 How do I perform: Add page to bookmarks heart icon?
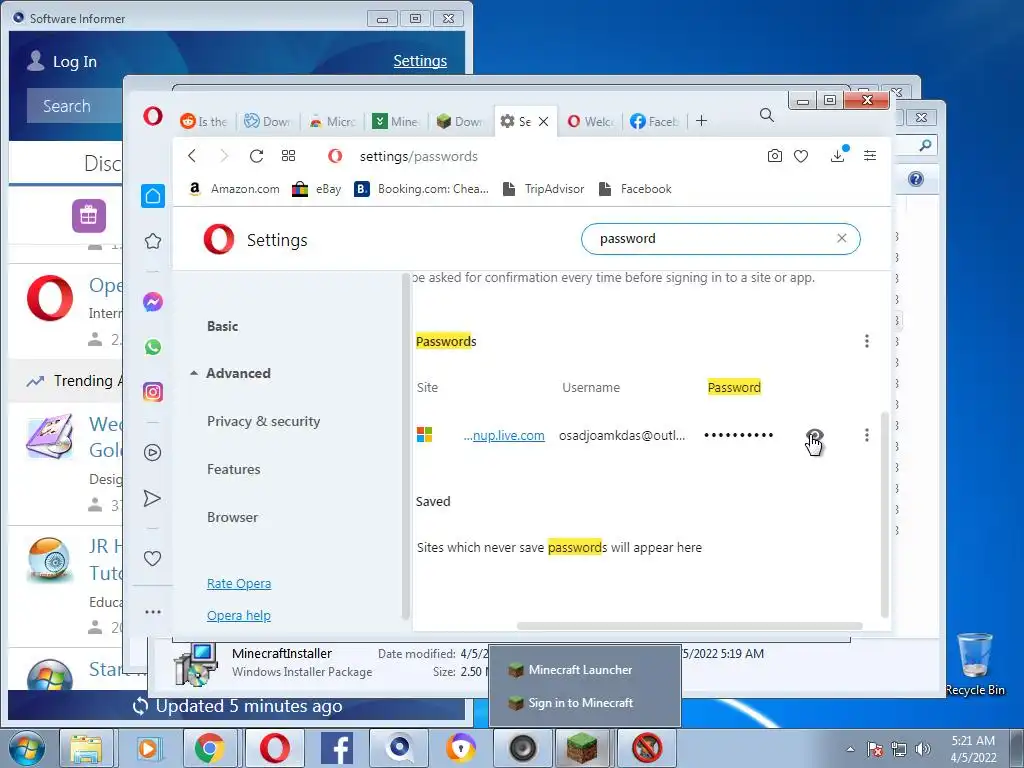801,156
